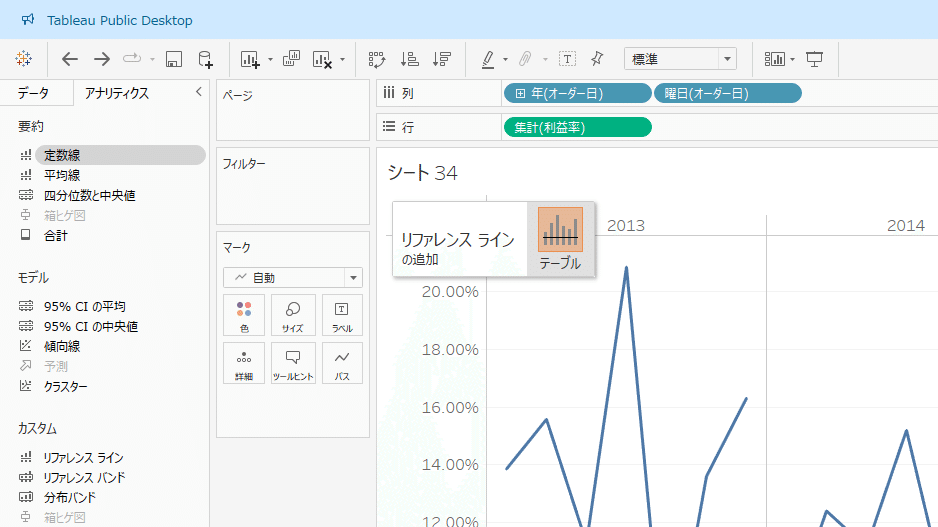Screen dimensions: 938x527
Task: Open the Clear sheet dropdown arrow
Action: tap(342, 59)
